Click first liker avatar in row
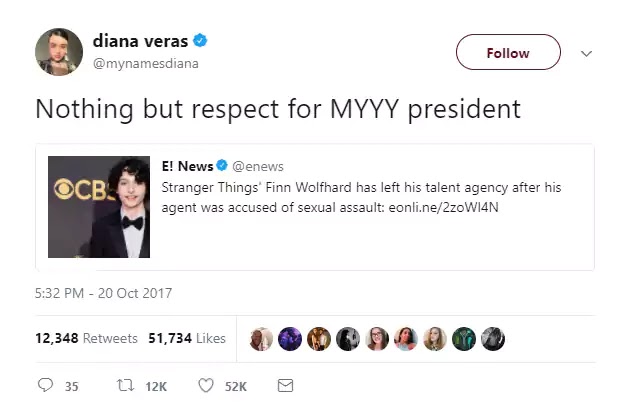This screenshot has height=413, width=620. [x=261, y=339]
